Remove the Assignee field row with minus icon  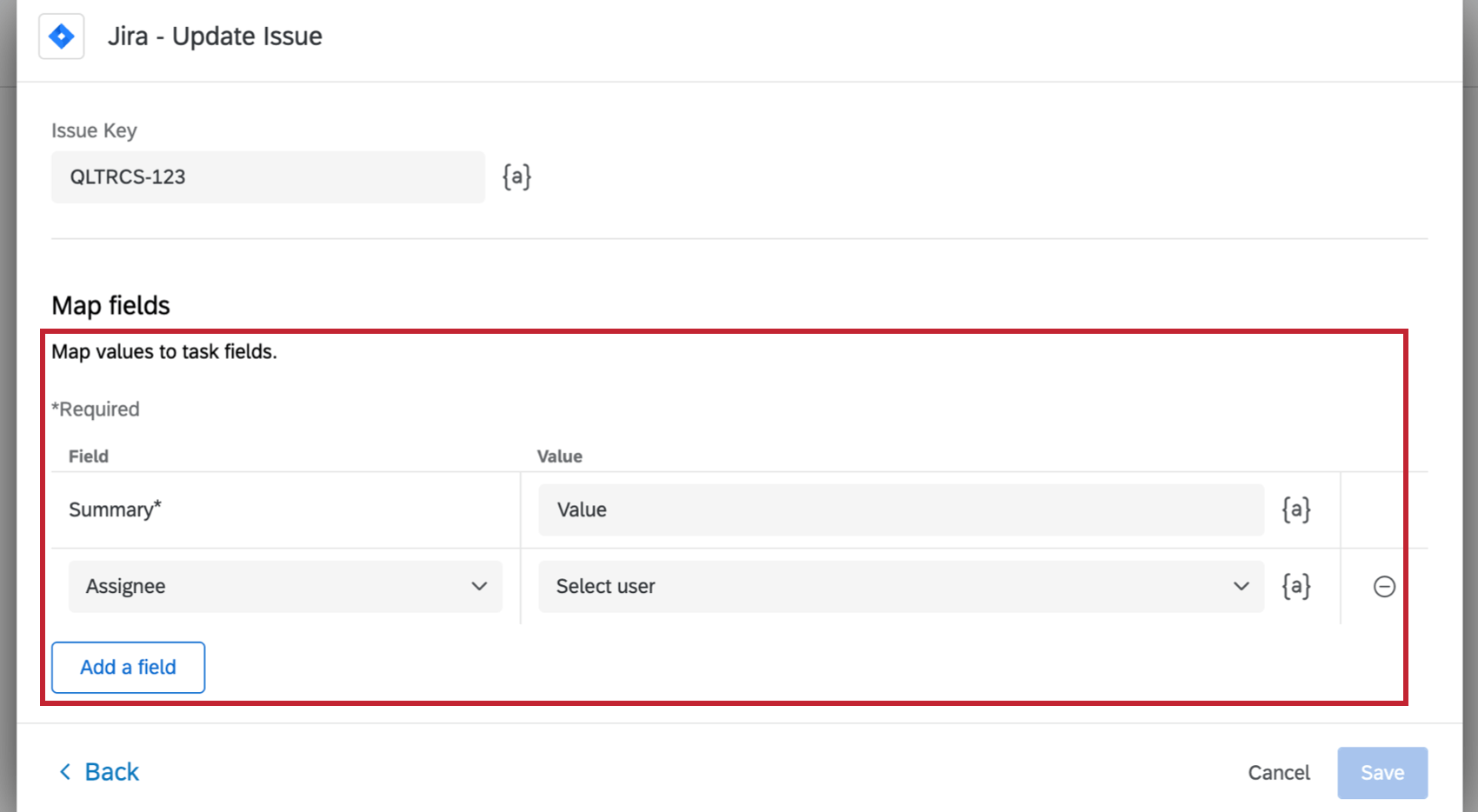click(x=1384, y=586)
